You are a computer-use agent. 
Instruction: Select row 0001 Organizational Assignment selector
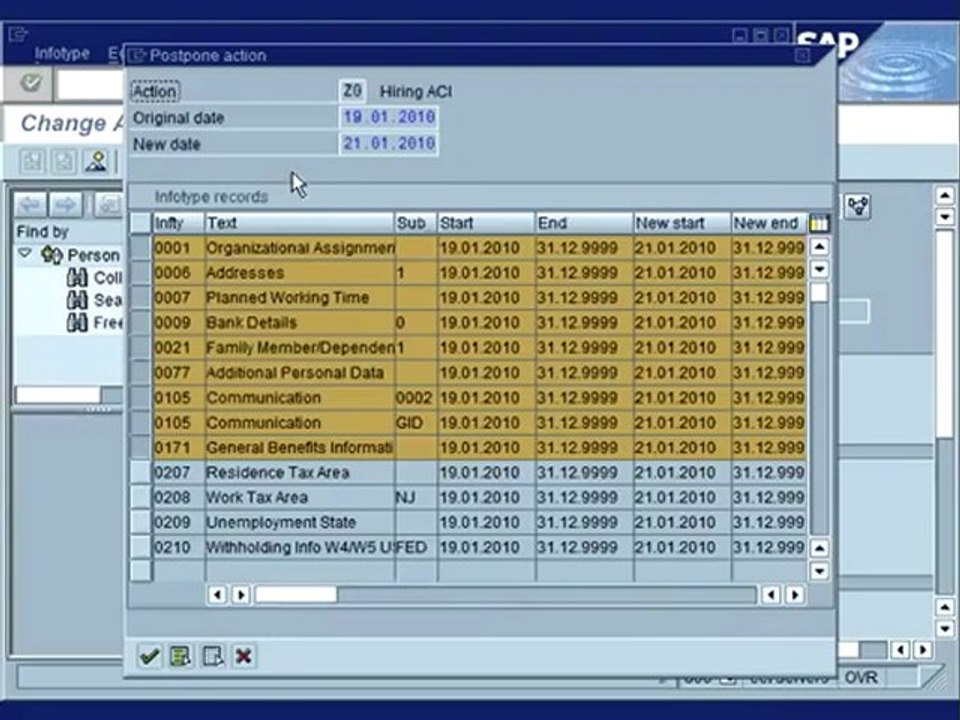coord(141,248)
